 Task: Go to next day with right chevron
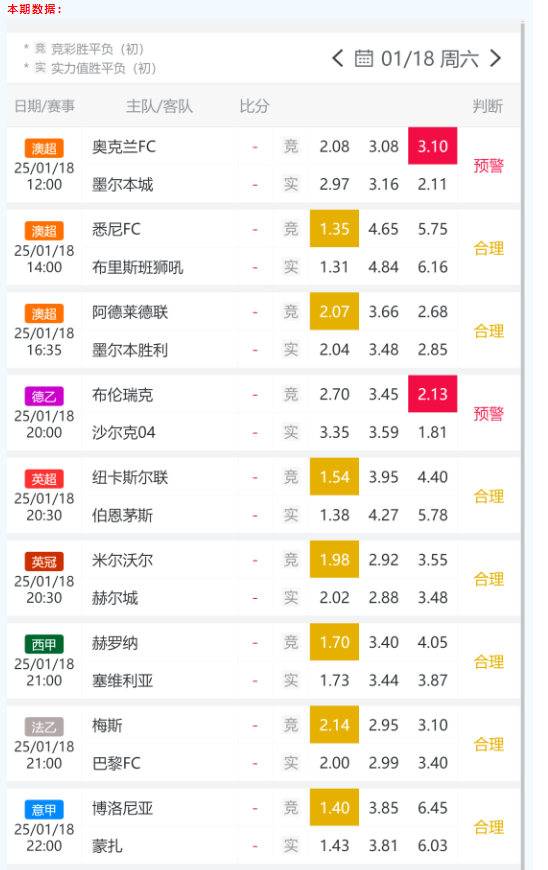pos(495,58)
